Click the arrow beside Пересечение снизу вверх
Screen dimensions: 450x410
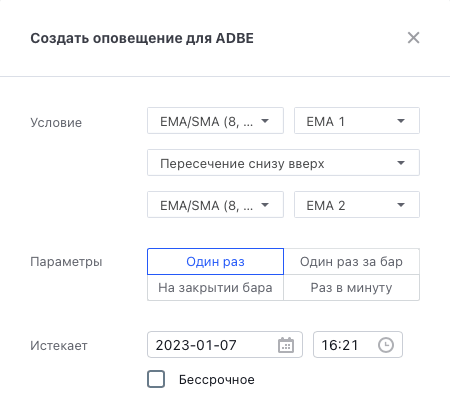401,163
